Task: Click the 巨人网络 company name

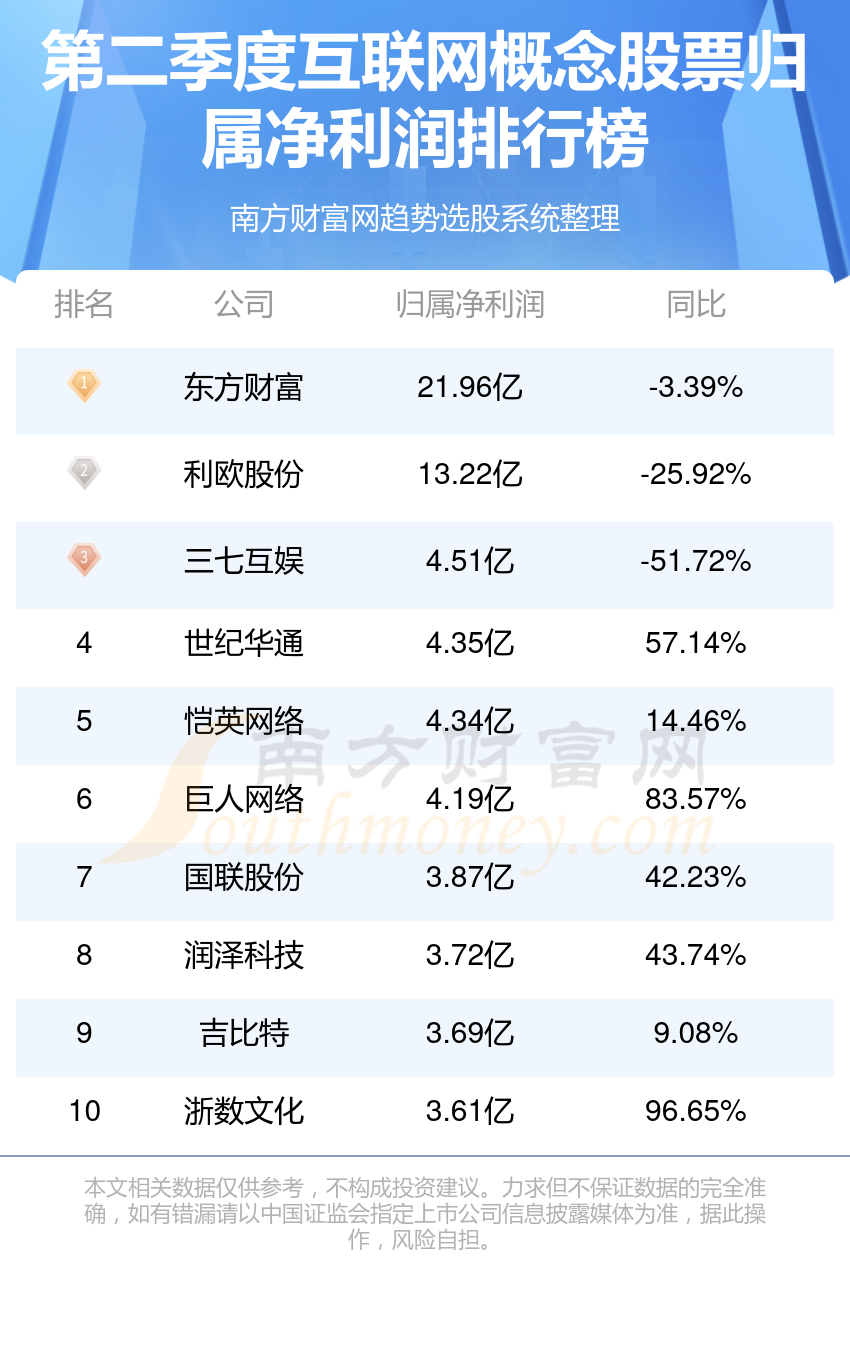Action: pyautogui.click(x=244, y=798)
